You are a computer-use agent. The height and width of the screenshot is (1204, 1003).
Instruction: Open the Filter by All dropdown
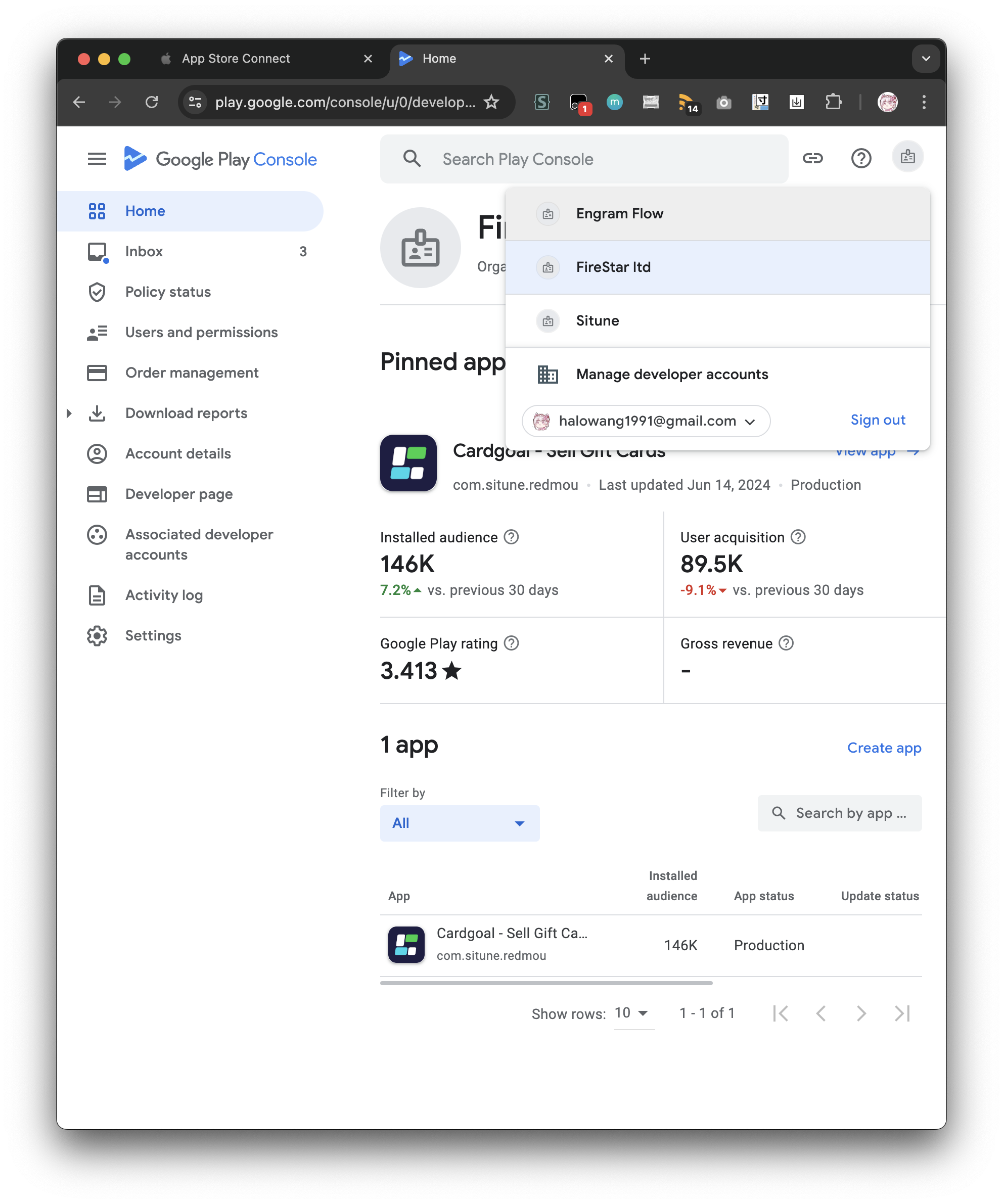[460, 823]
